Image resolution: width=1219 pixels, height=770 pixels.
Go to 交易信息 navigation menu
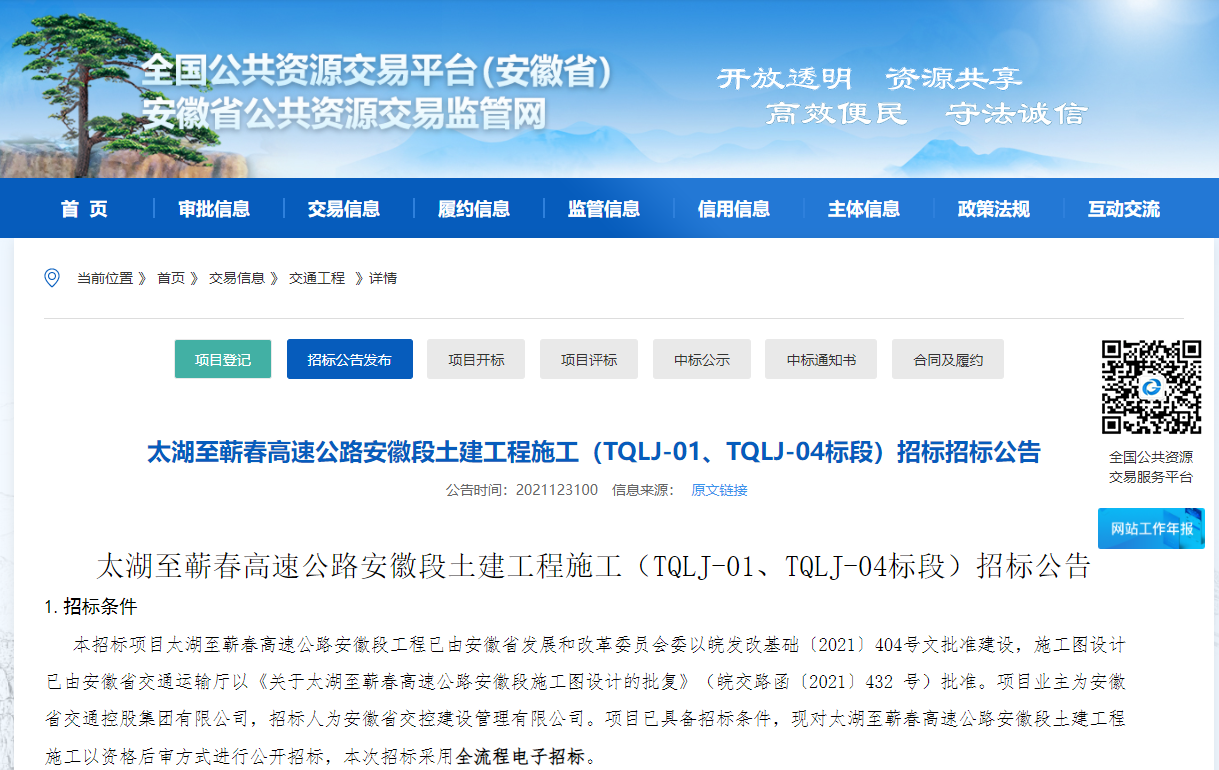pyautogui.click(x=344, y=209)
